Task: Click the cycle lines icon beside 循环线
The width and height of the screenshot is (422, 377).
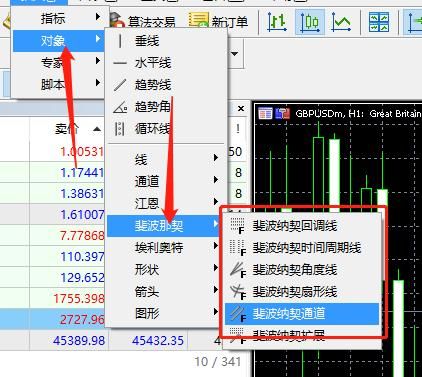Action: 119,129
